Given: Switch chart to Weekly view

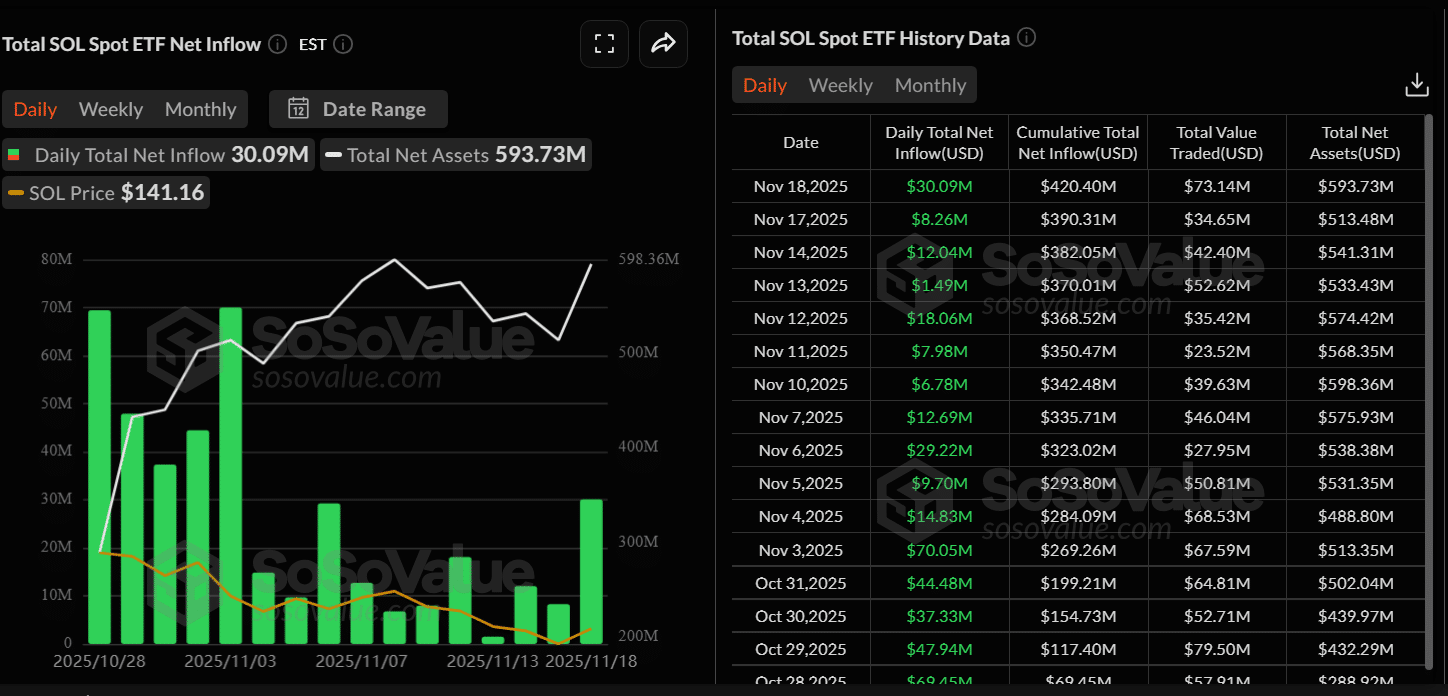Looking at the screenshot, I should (x=111, y=109).
